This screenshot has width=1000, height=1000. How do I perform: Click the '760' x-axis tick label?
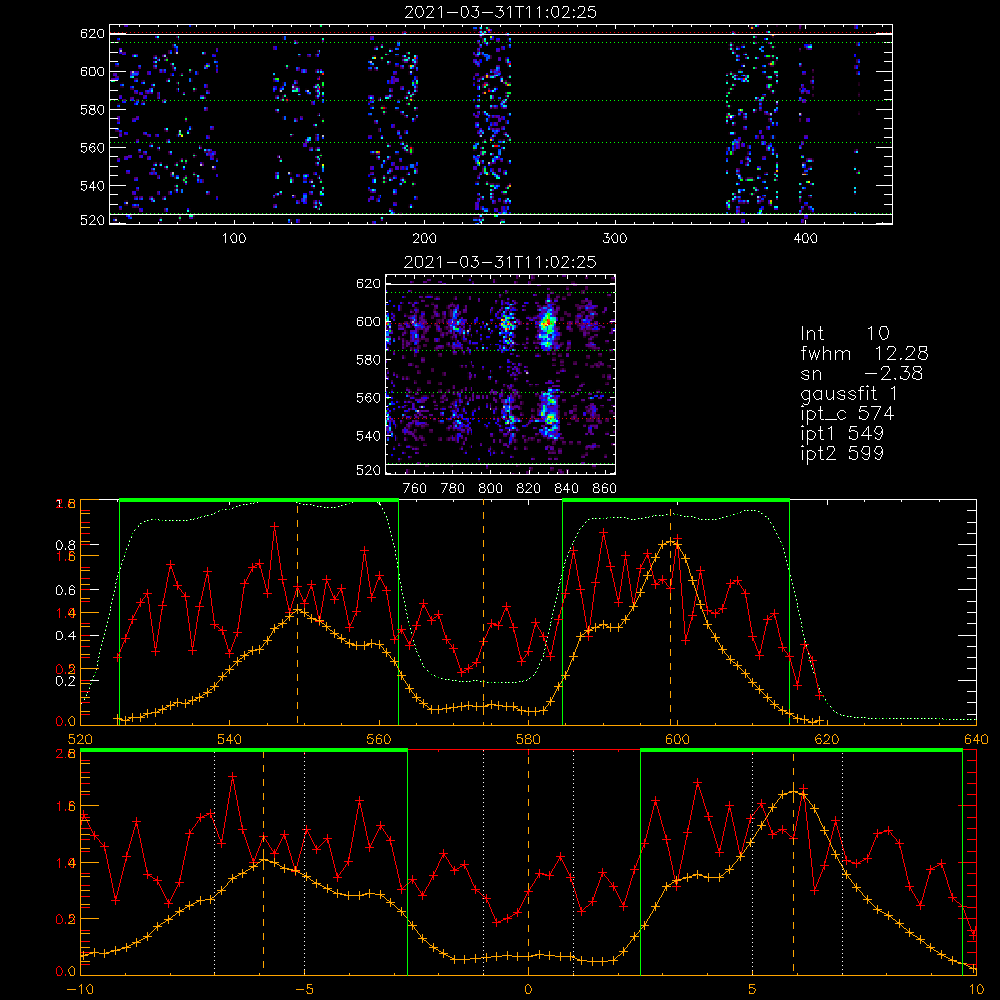tap(415, 489)
